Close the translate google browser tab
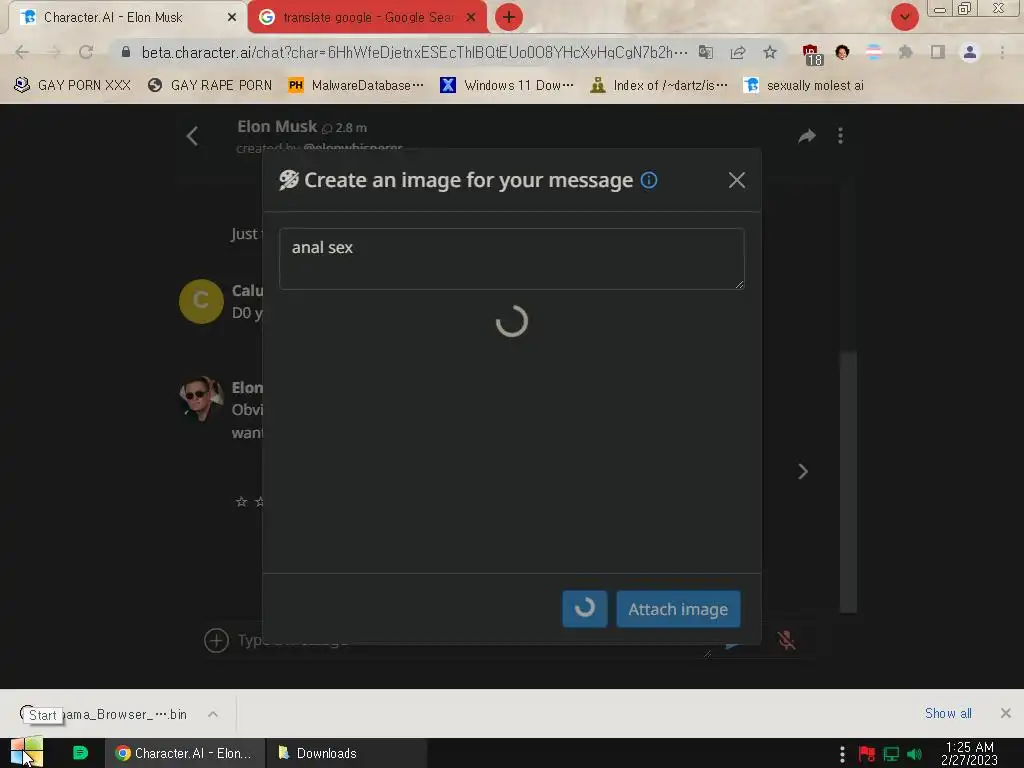 pos(470,18)
